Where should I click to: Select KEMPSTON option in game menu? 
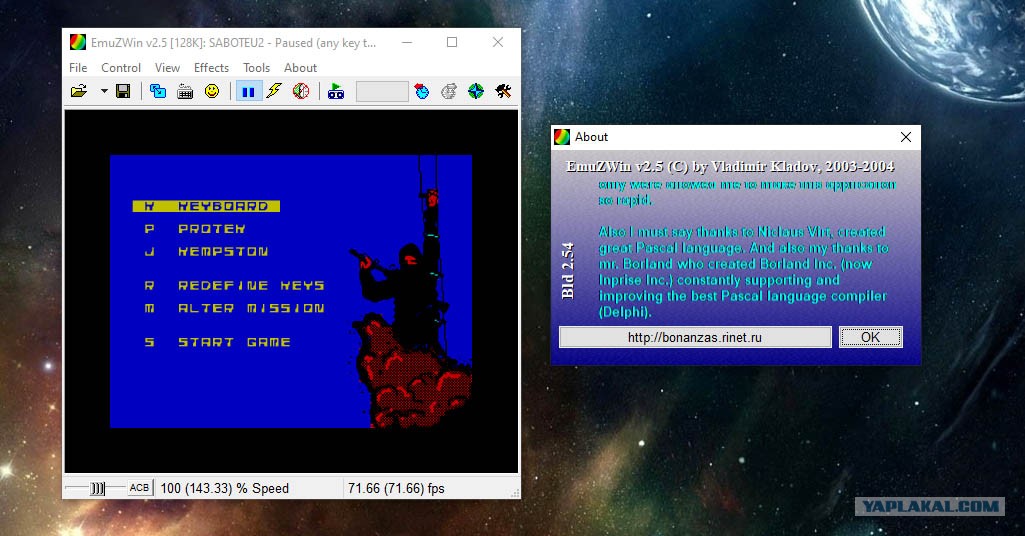(x=207, y=252)
